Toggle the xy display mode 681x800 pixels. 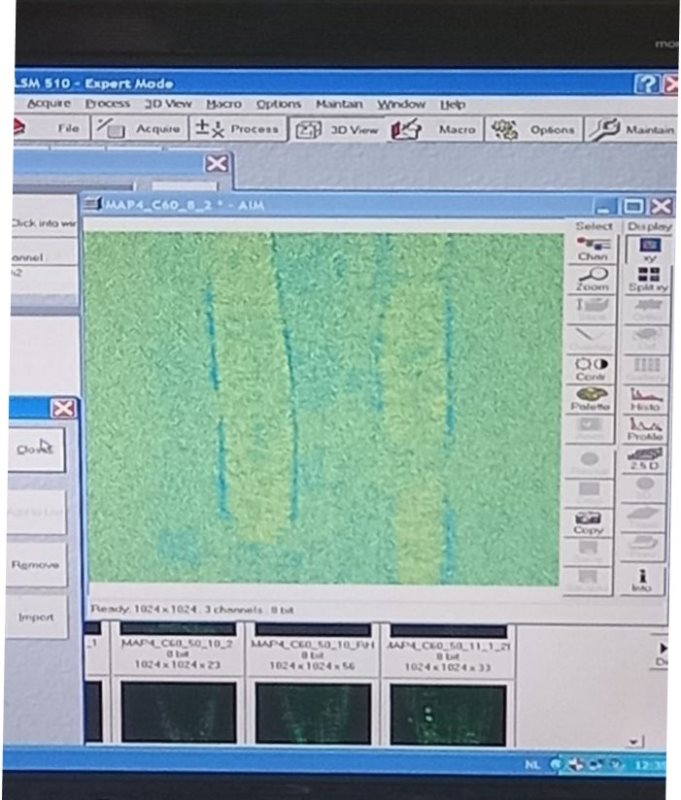647,248
